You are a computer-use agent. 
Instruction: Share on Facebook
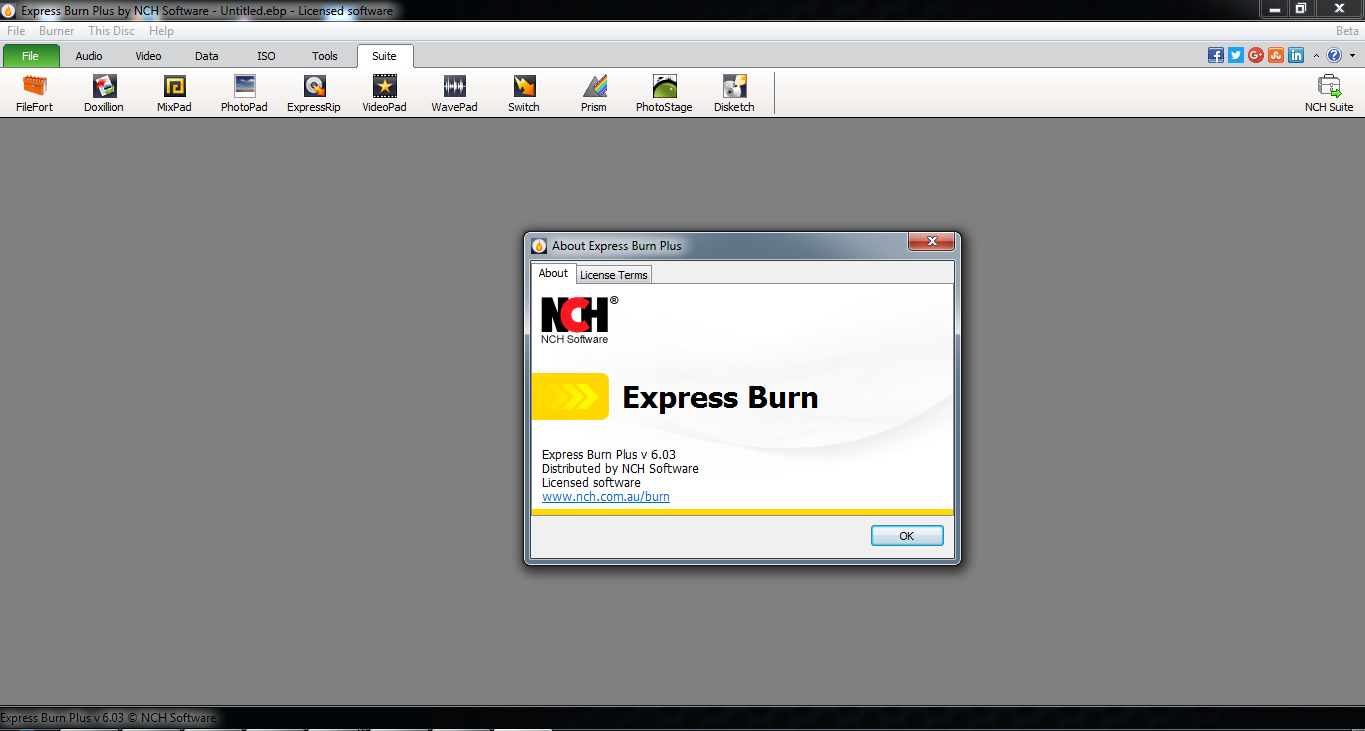(1216, 56)
